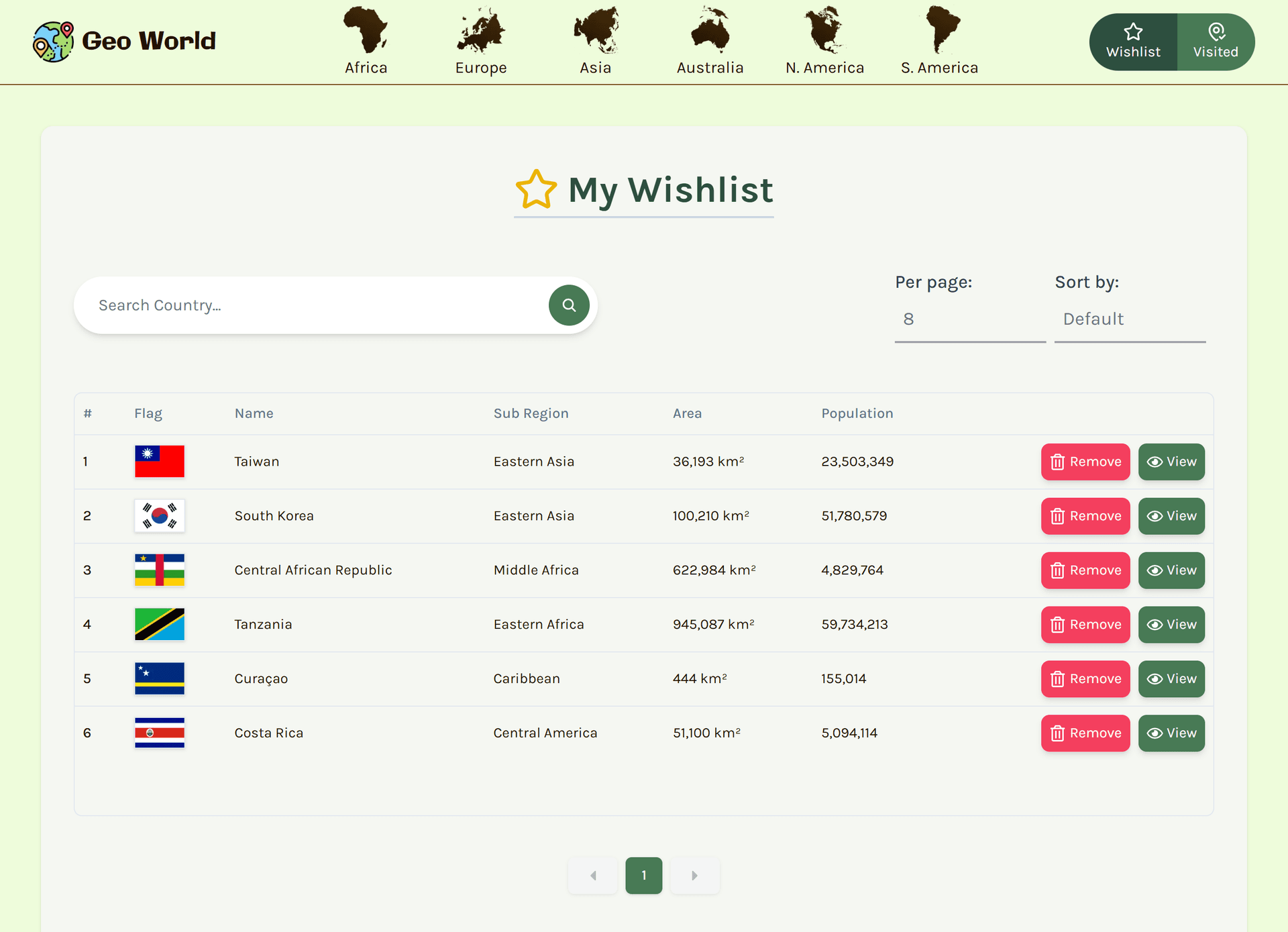The height and width of the screenshot is (932, 1288).
Task: Remove Taiwan from the wishlist
Action: click(x=1085, y=462)
